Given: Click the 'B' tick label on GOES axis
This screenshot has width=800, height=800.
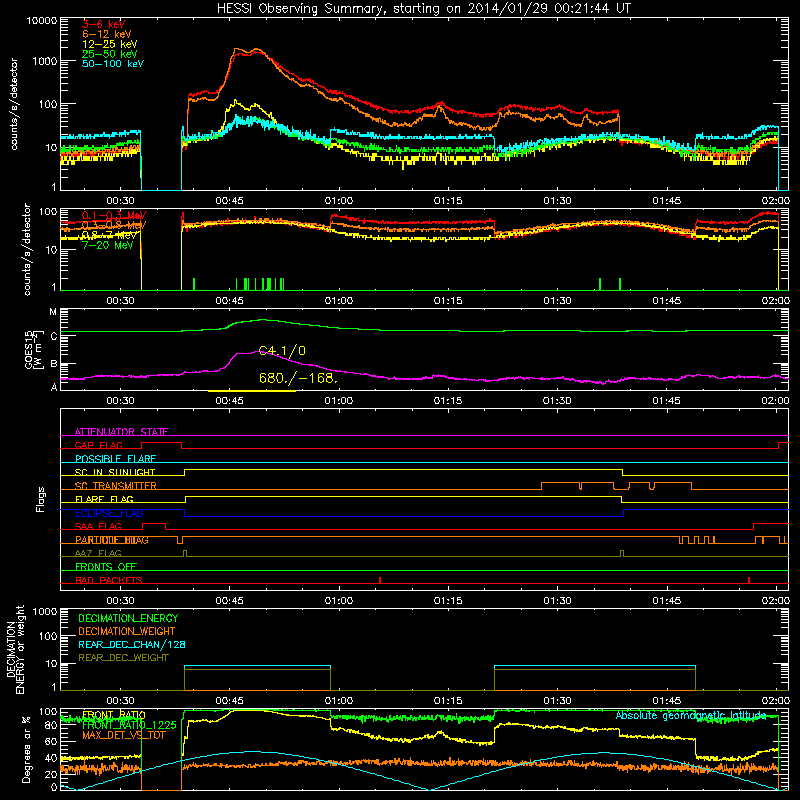Looking at the screenshot, I should [x=54, y=364].
